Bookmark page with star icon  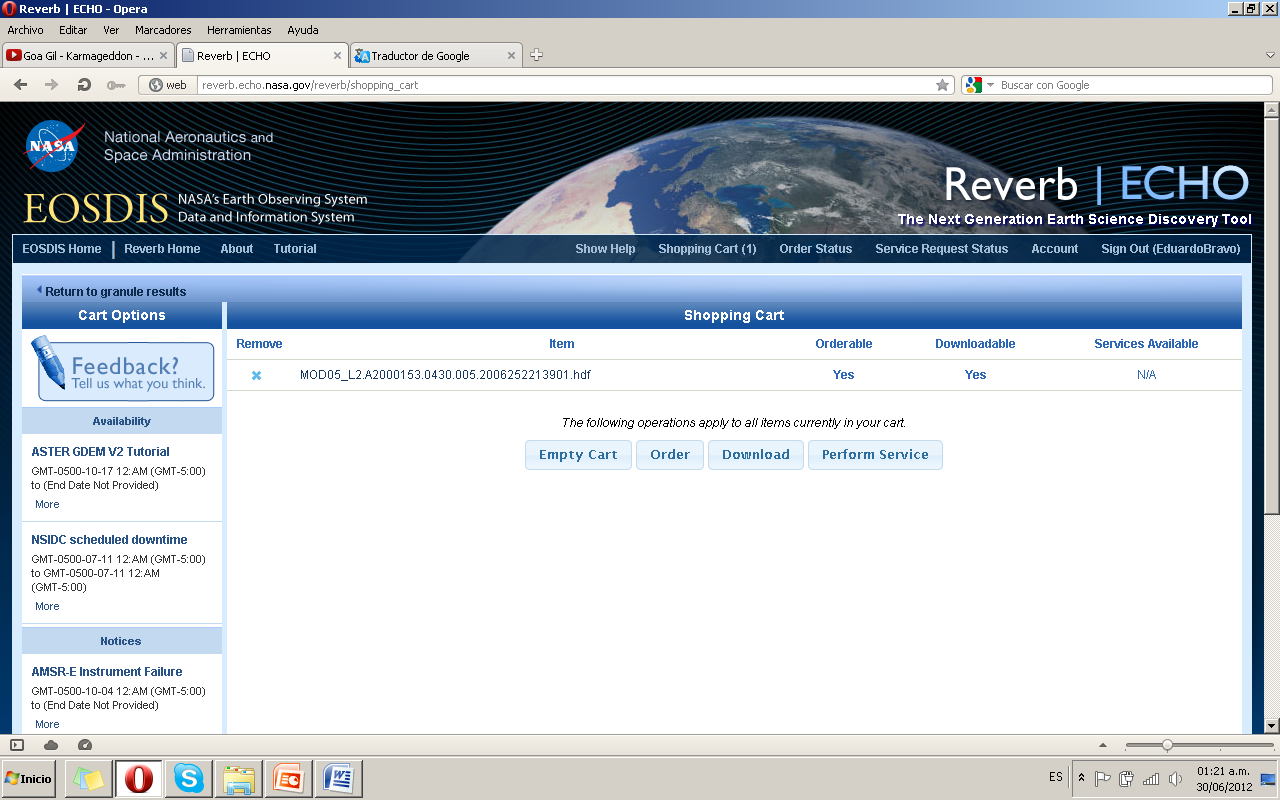tap(942, 85)
